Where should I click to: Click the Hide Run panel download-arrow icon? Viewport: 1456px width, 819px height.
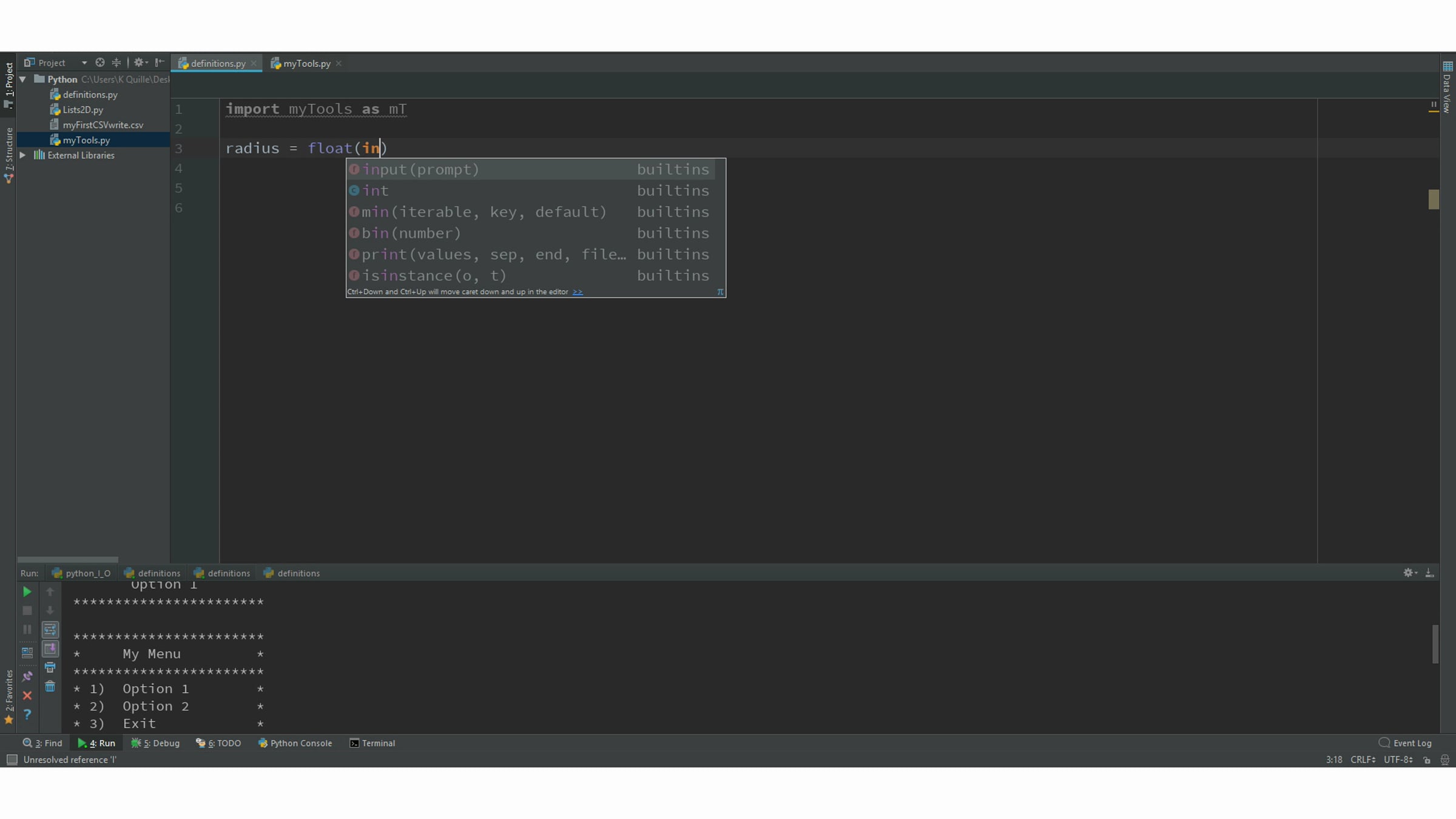[1429, 573]
